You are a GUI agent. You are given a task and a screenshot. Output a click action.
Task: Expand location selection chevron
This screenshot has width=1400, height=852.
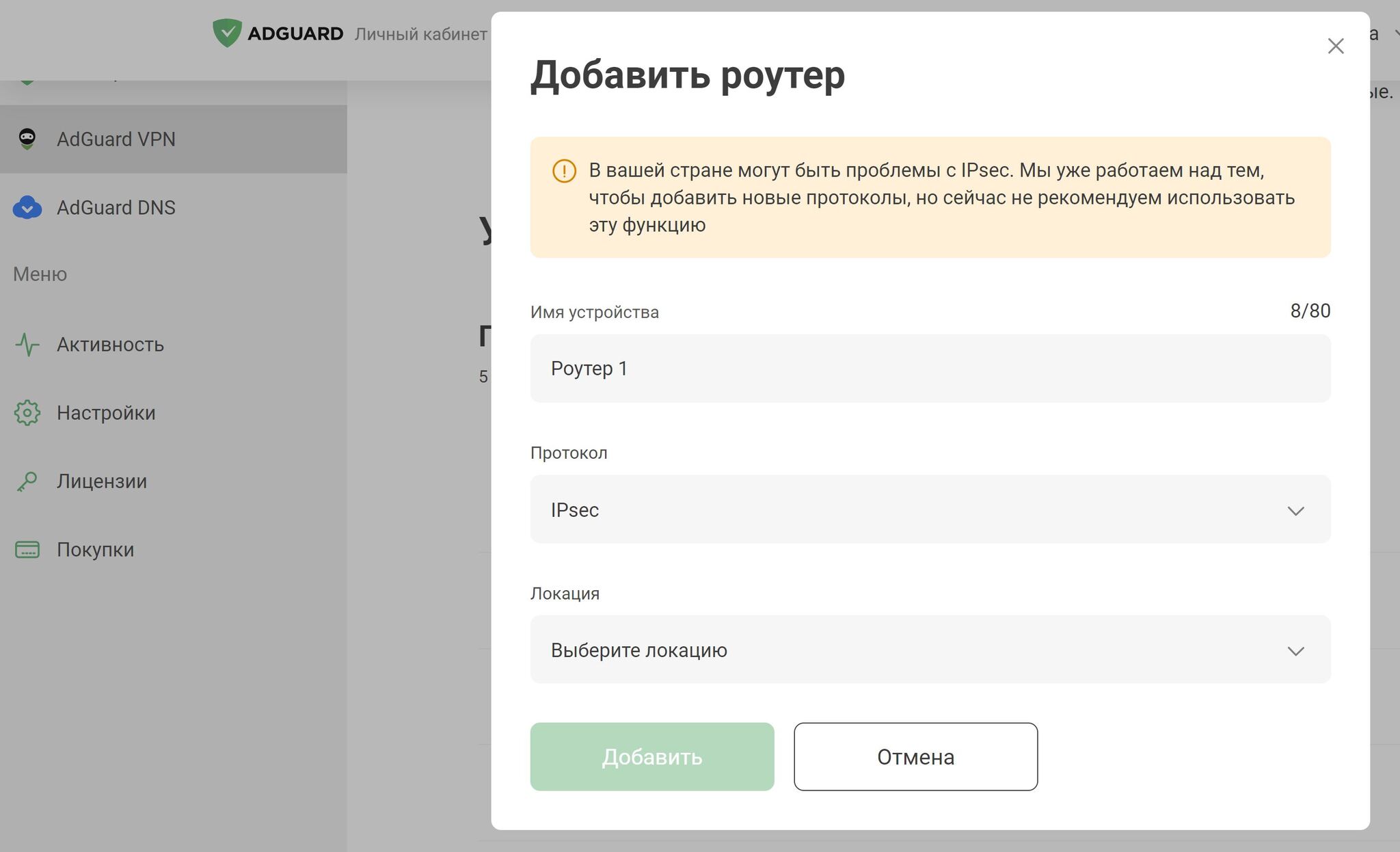[x=1296, y=651]
